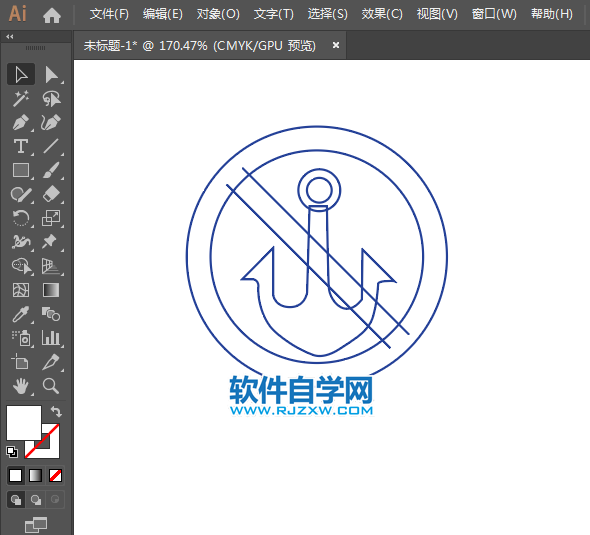Image resolution: width=590 pixels, height=535 pixels.
Task: Open the 效果(C) menu
Action: pyautogui.click(x=382, y=14)
